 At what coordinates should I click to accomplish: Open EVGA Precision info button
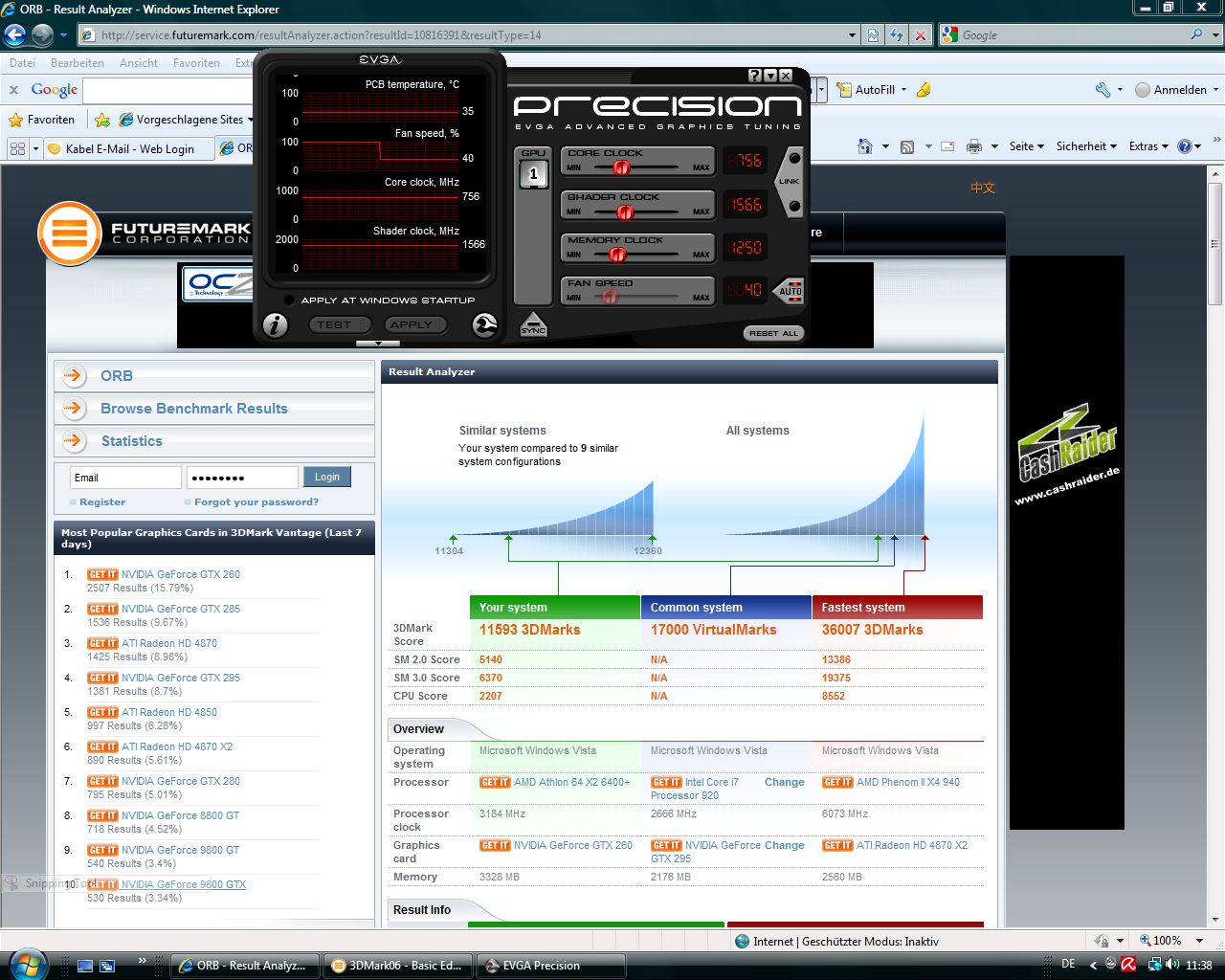tap(275, 325)
